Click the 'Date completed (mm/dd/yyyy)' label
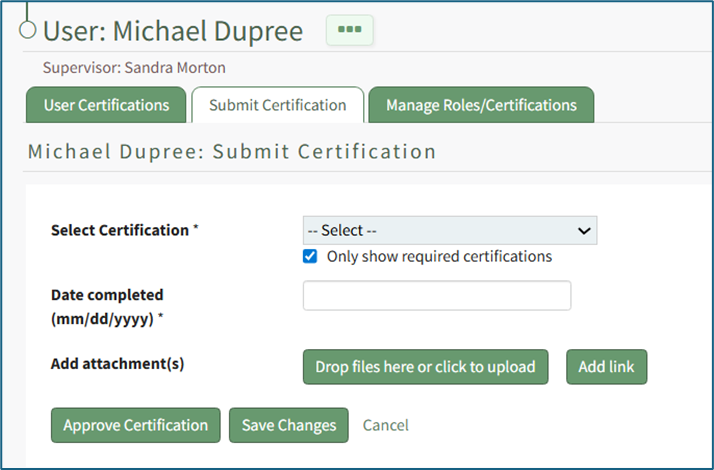Viewport: 714px width, 470px height. coord(107,306)
